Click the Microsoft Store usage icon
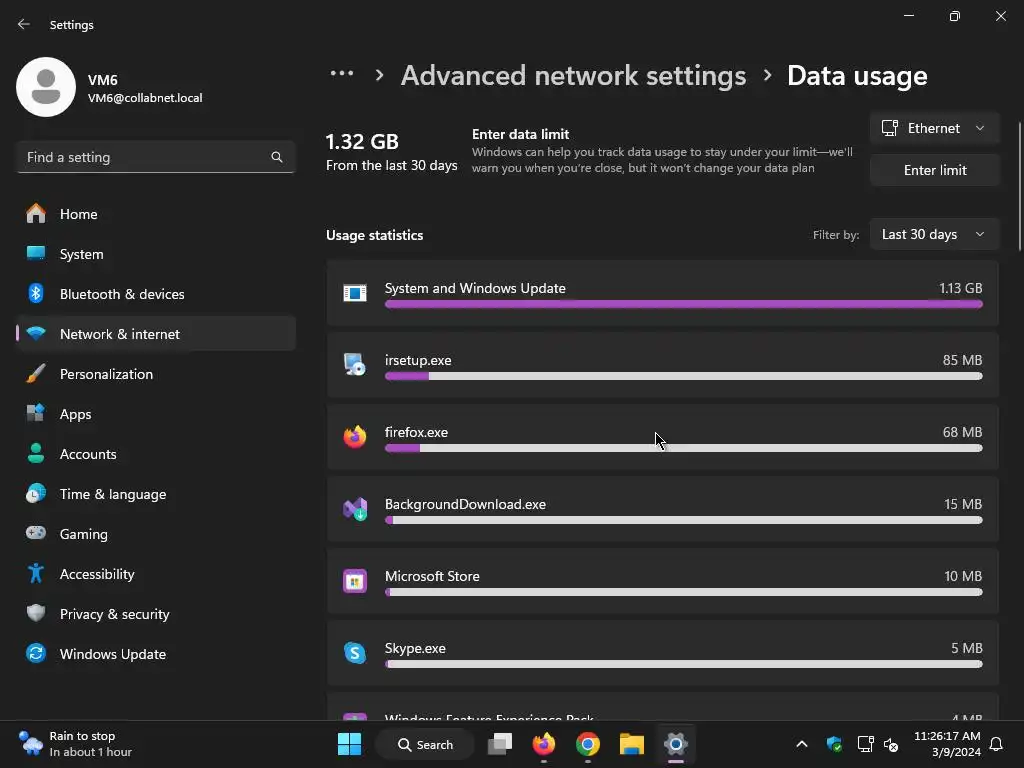 point(355,581)
